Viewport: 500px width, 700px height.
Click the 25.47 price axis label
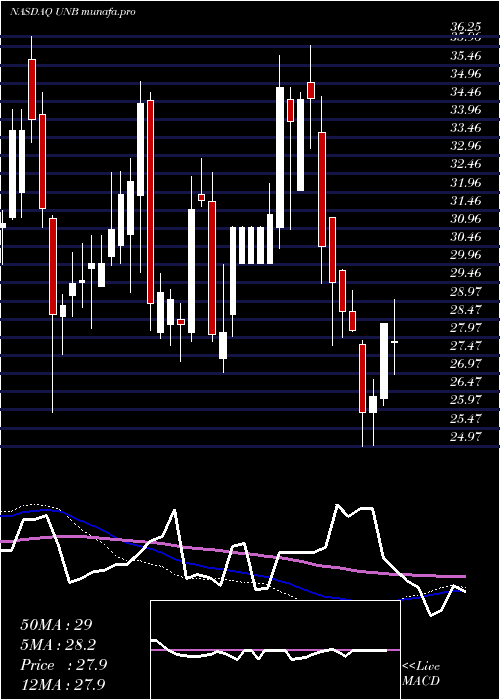(466, 419)
